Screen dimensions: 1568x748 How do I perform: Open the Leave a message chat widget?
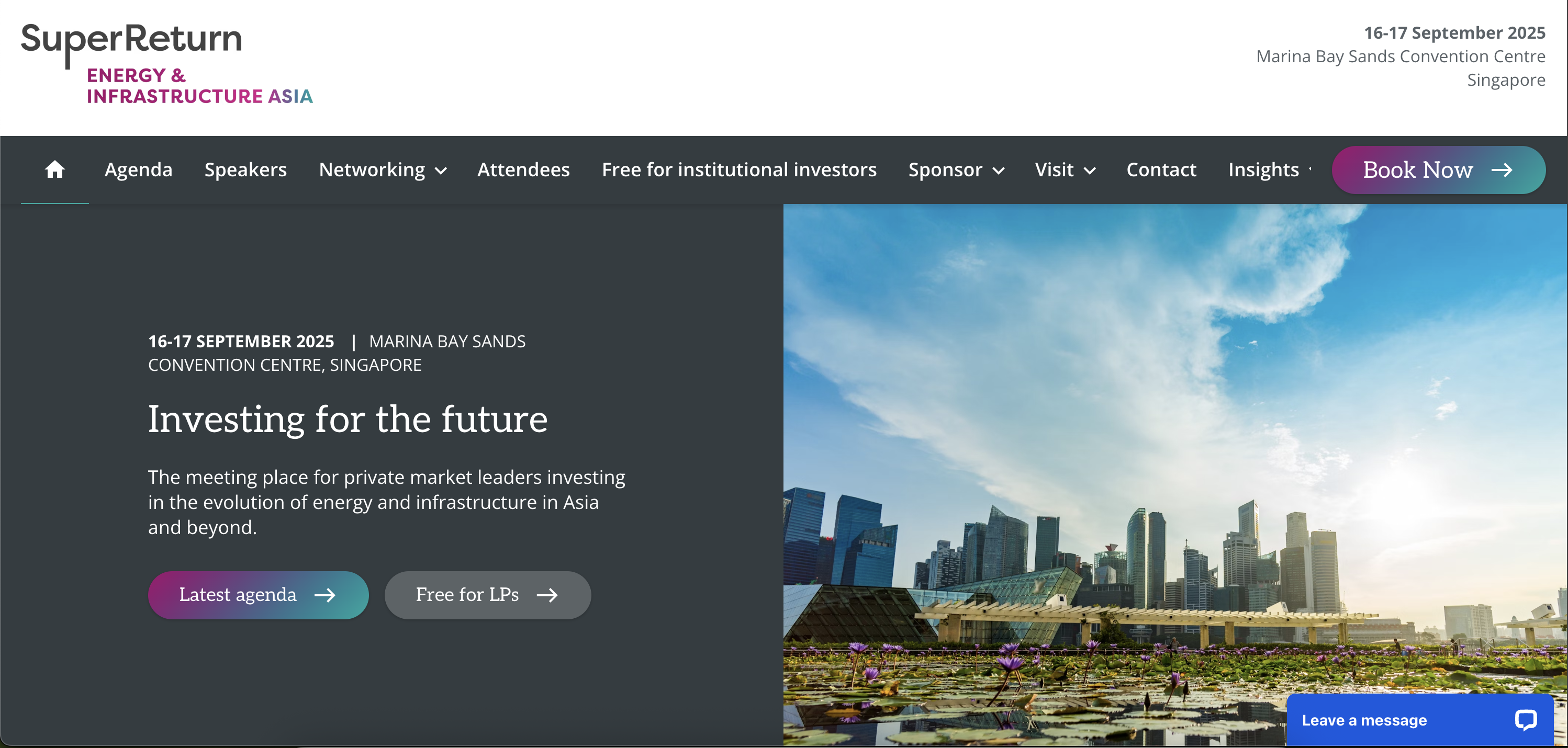pyautogui.click(x=1364, y=720)
